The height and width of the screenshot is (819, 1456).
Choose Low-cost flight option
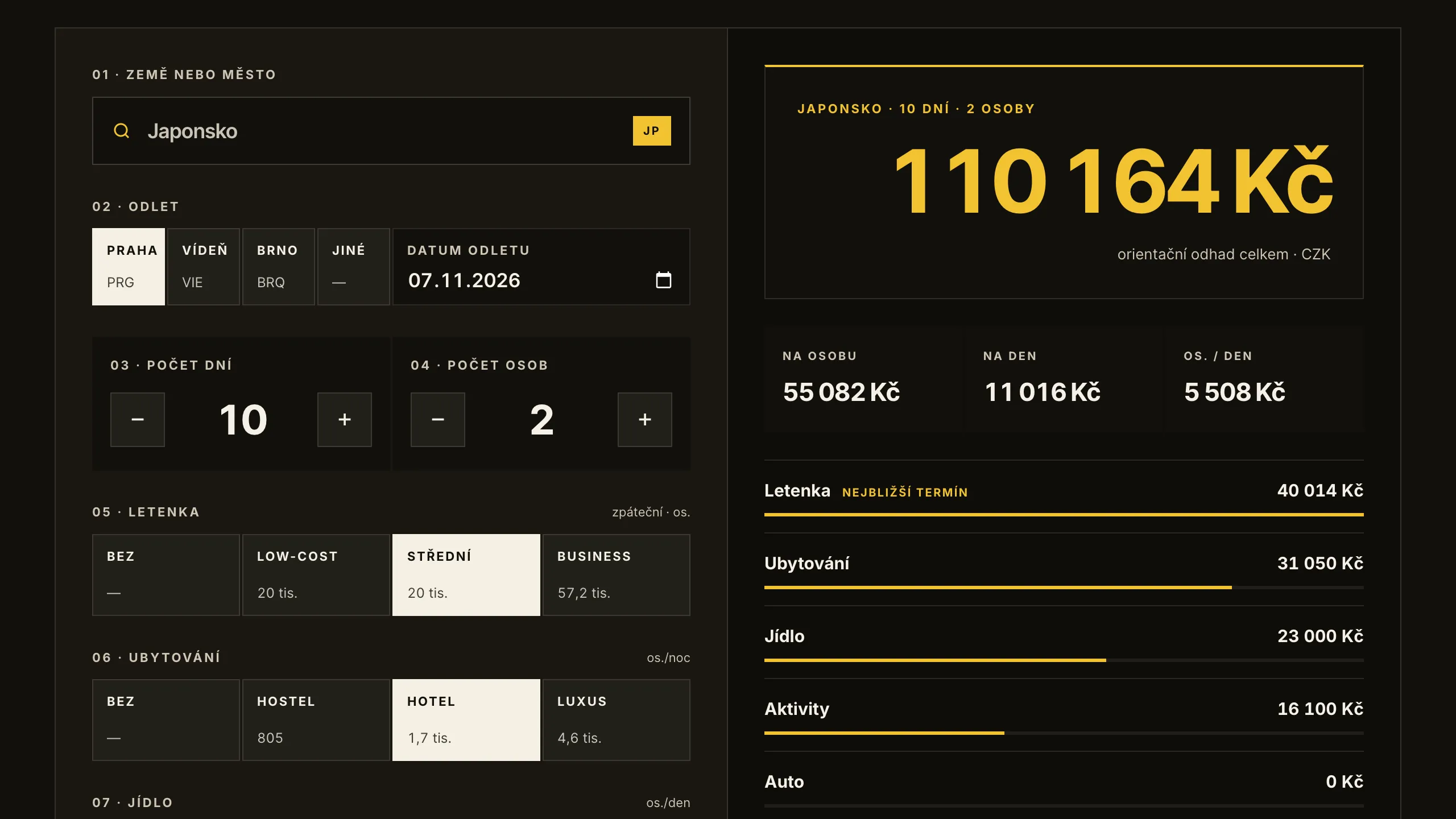point(316,575)
